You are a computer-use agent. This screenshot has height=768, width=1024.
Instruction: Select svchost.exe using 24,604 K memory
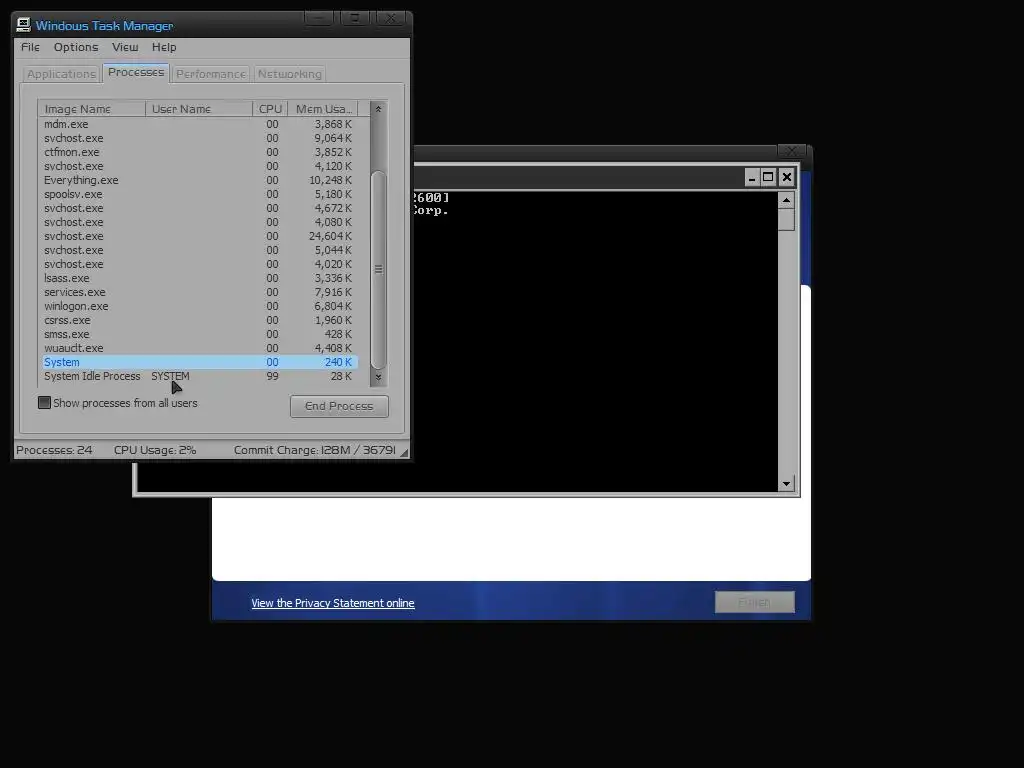198,236
